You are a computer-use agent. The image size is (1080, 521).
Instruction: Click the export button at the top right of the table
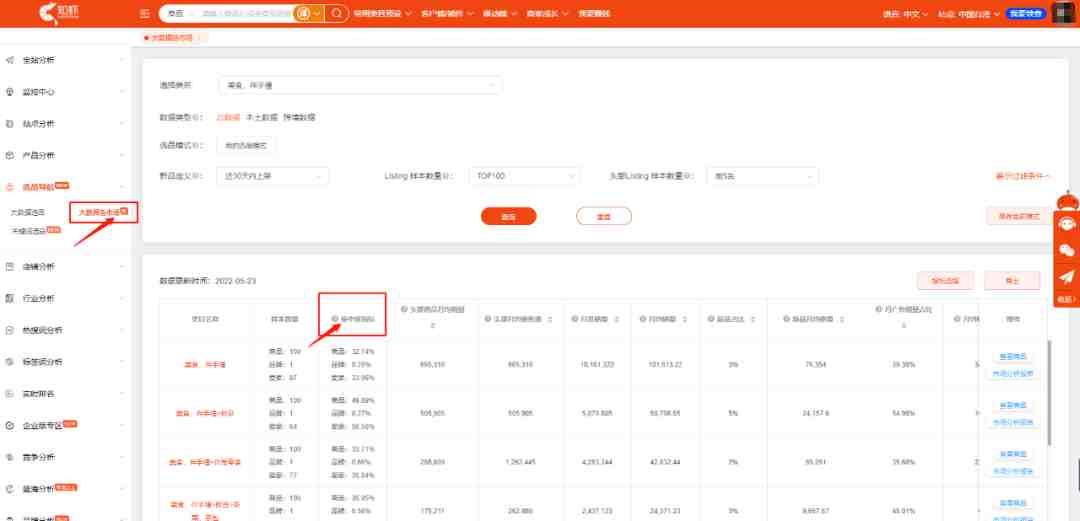pos(1012,280)
